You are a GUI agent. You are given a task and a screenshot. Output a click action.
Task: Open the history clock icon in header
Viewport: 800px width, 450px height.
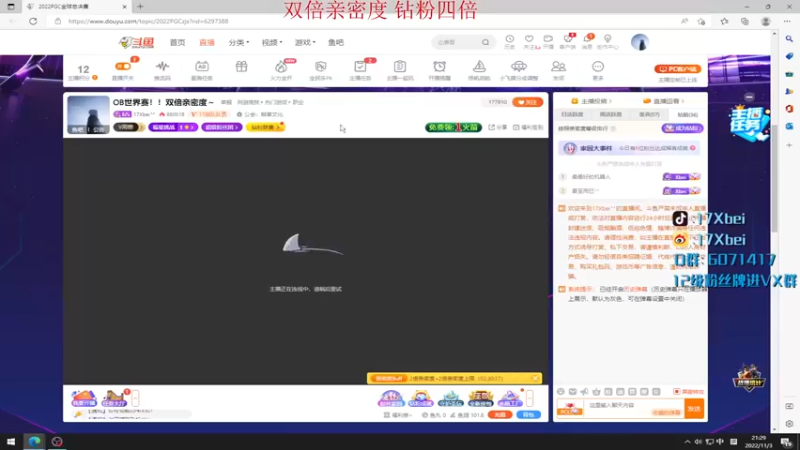(x=510, y=39)
